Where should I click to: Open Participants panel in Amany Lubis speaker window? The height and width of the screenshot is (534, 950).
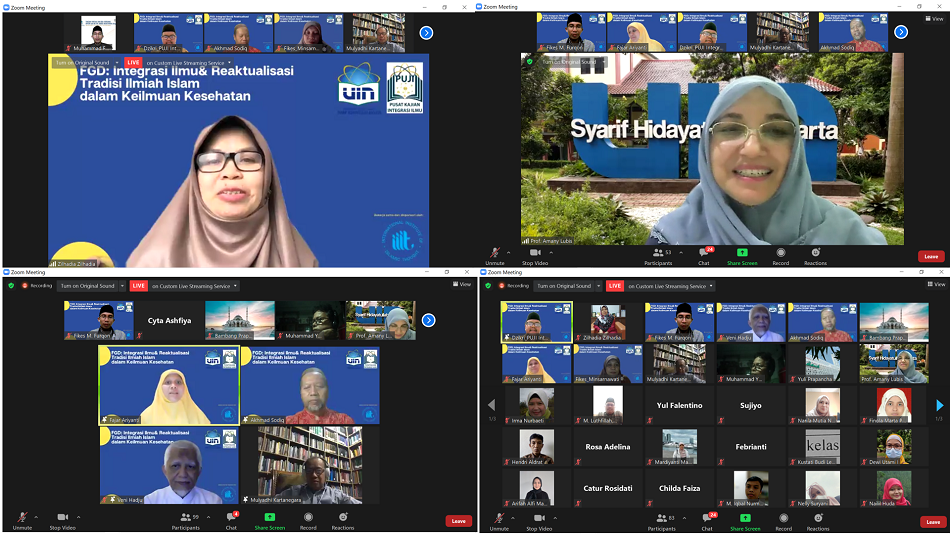coord(660,256)
